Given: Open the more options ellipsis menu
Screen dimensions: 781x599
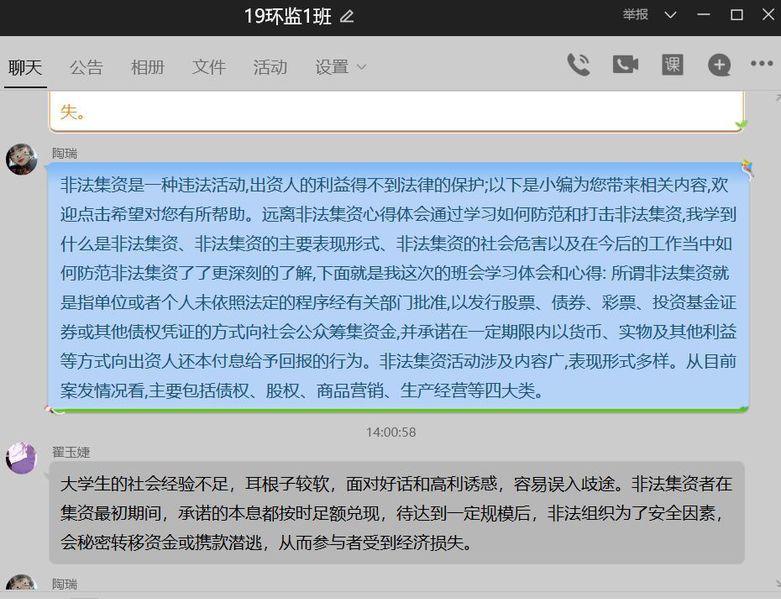Looking at the screenshot, I should (762, 64).
